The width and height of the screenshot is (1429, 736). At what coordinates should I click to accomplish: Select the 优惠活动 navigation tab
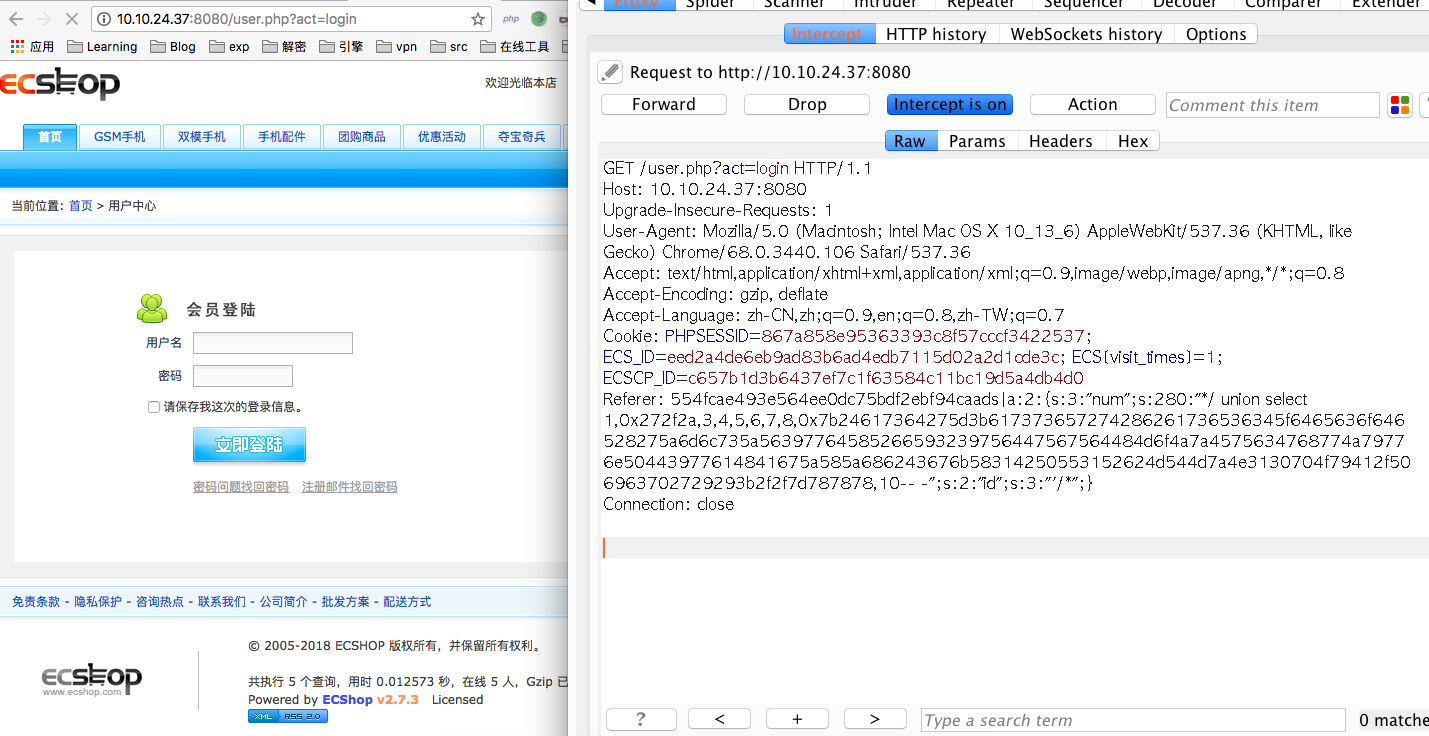(442, 137)
